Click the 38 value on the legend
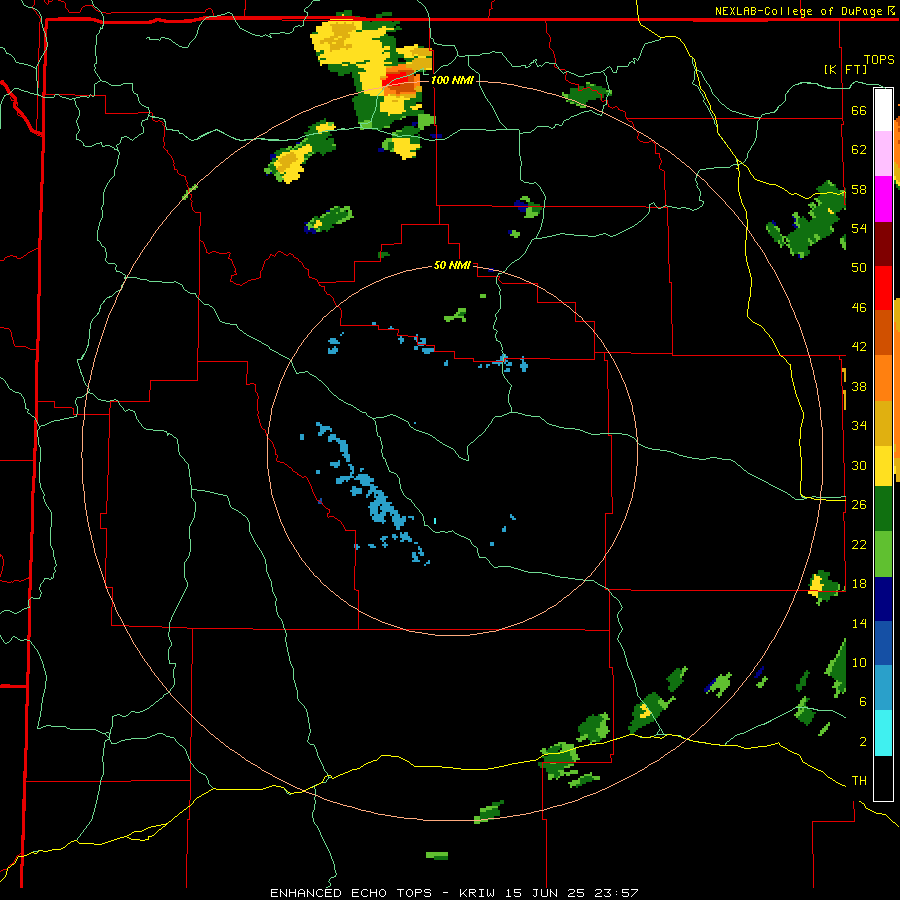 859,386
